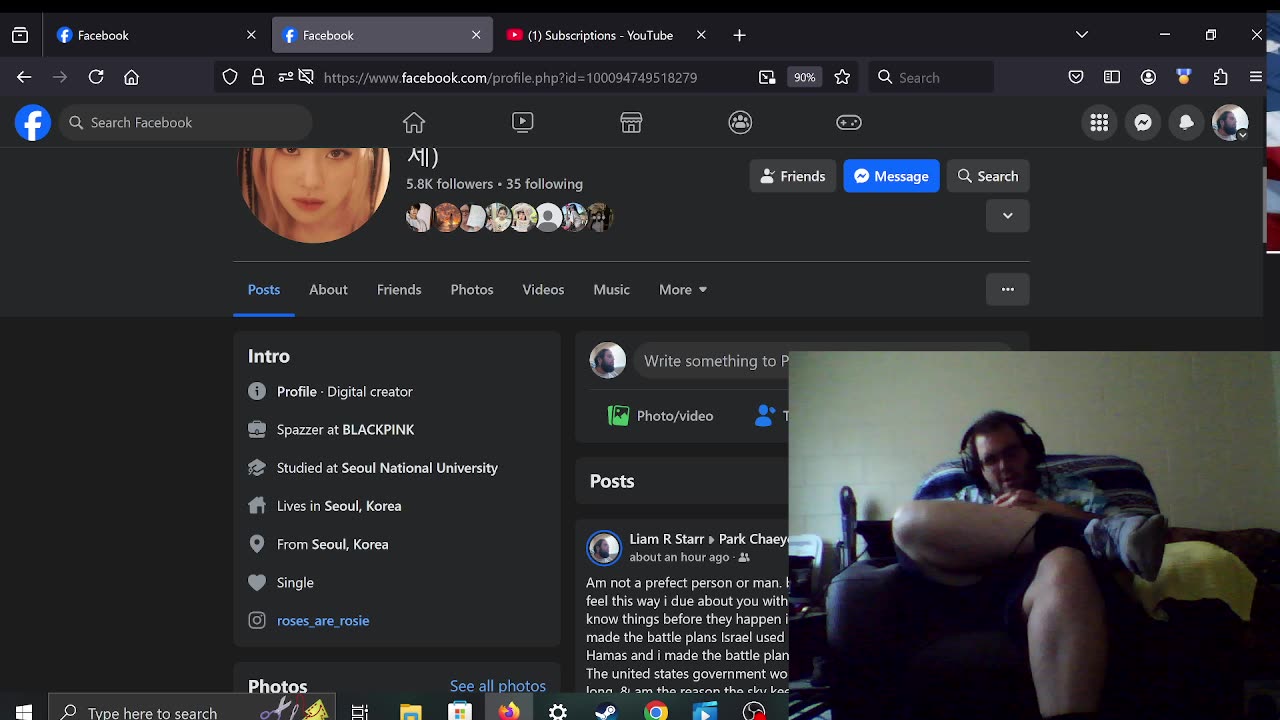Close the Subscriptions - YouTube tab
This screenshot has width=1280, height=720.
[x=701, y=35]
